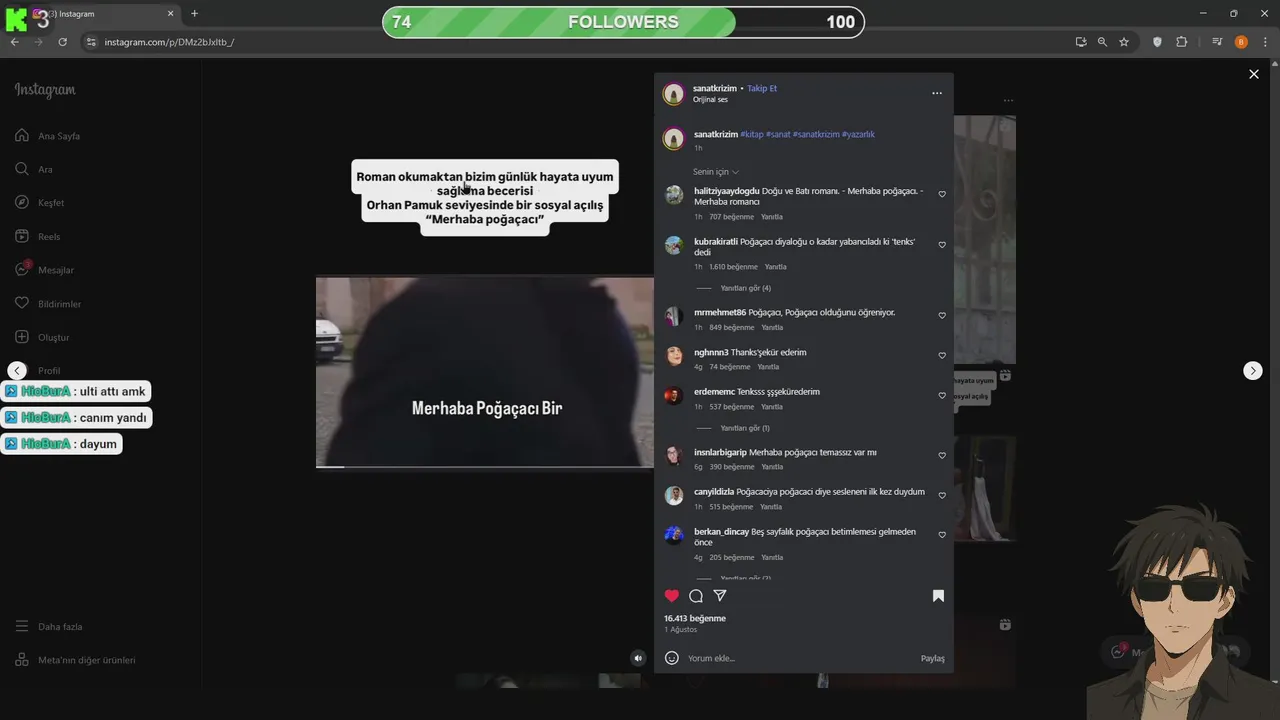Click Paylaş to post comment

(x=932, y=659)
